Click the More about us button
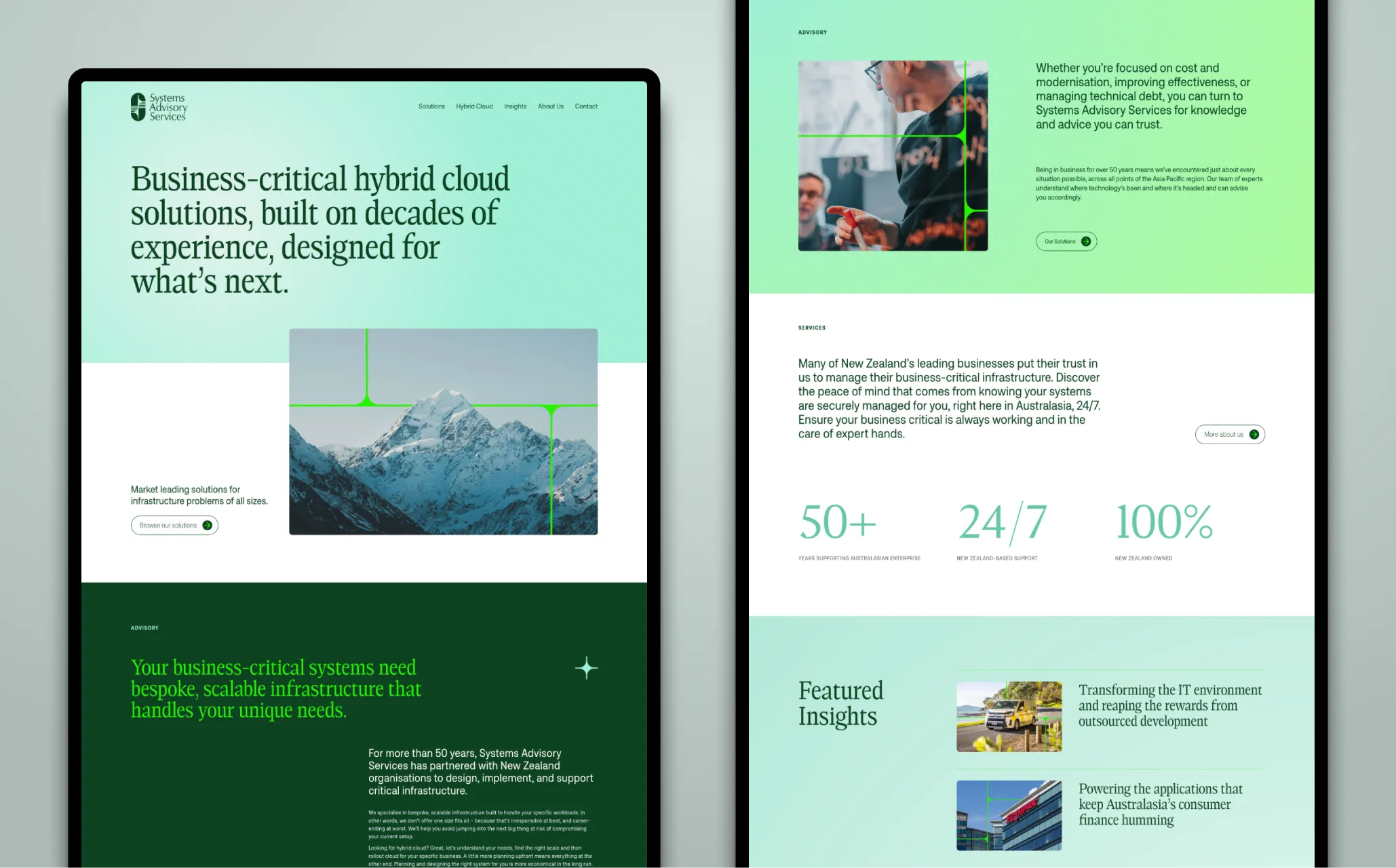The height and width of the screenshot is (868, 1396). (1223, 435)
